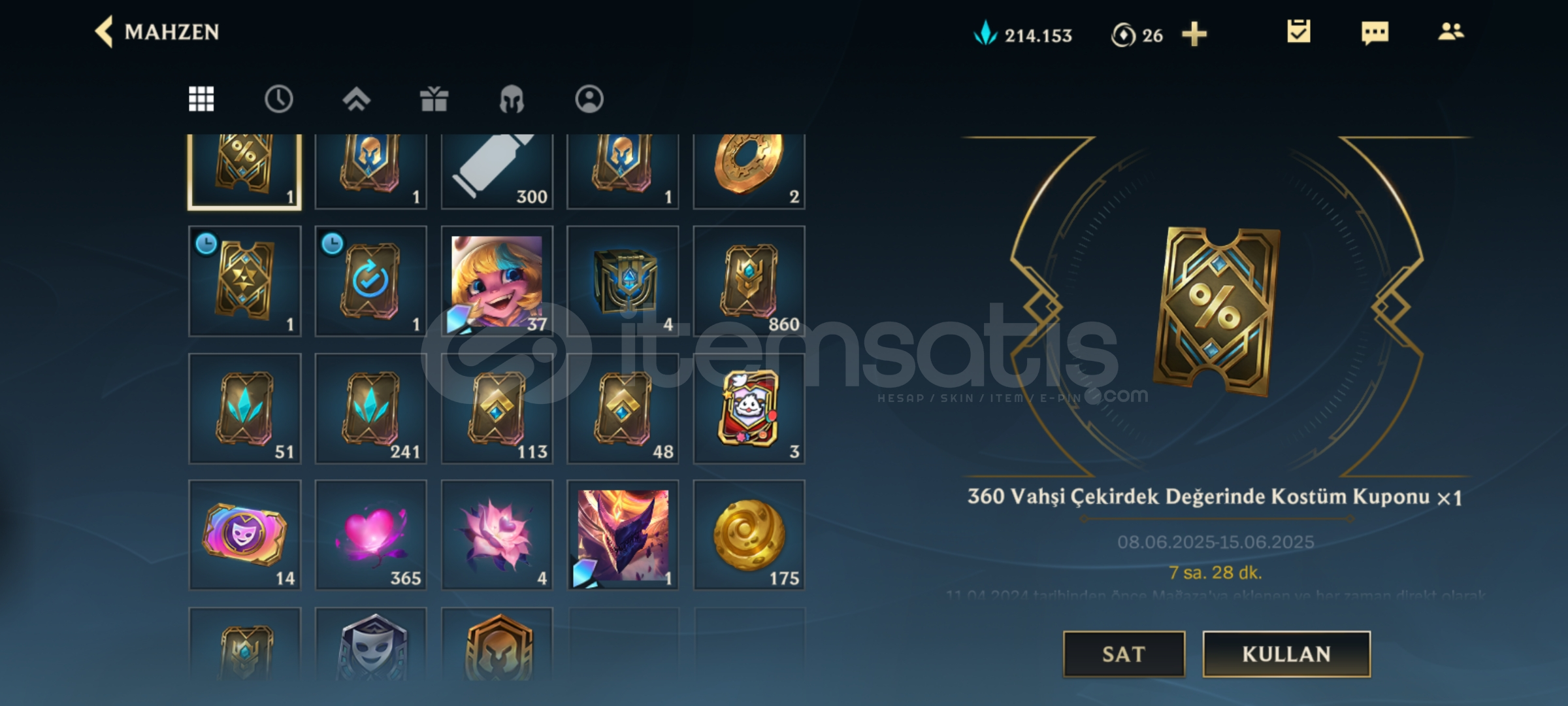The image size is (1568, 706).
Task: Switch to the upgrade arrows tab
Action: [x=356, y=99]
